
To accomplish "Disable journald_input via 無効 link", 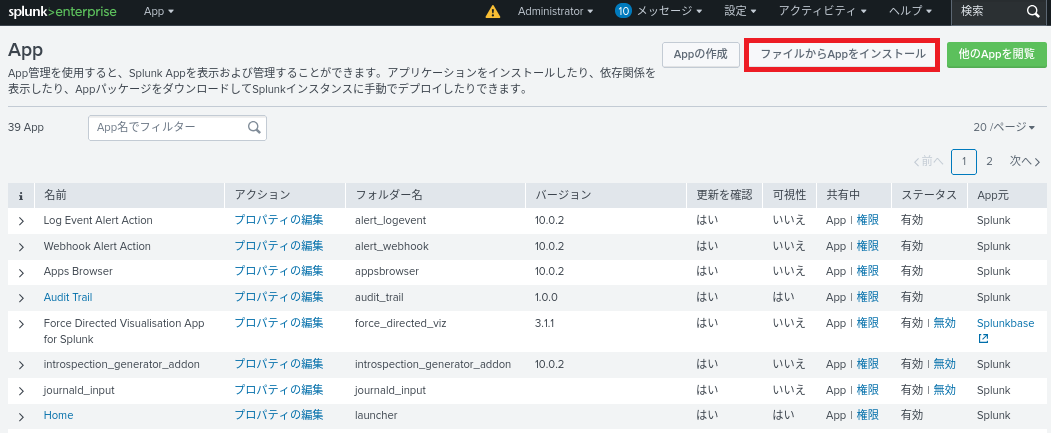I will point(944,390).
